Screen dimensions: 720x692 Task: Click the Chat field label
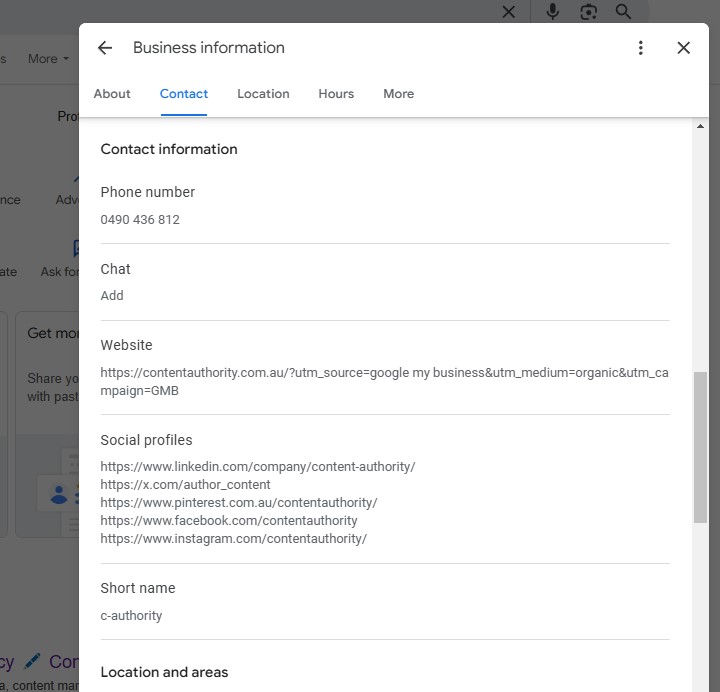(x=115, y=269)
